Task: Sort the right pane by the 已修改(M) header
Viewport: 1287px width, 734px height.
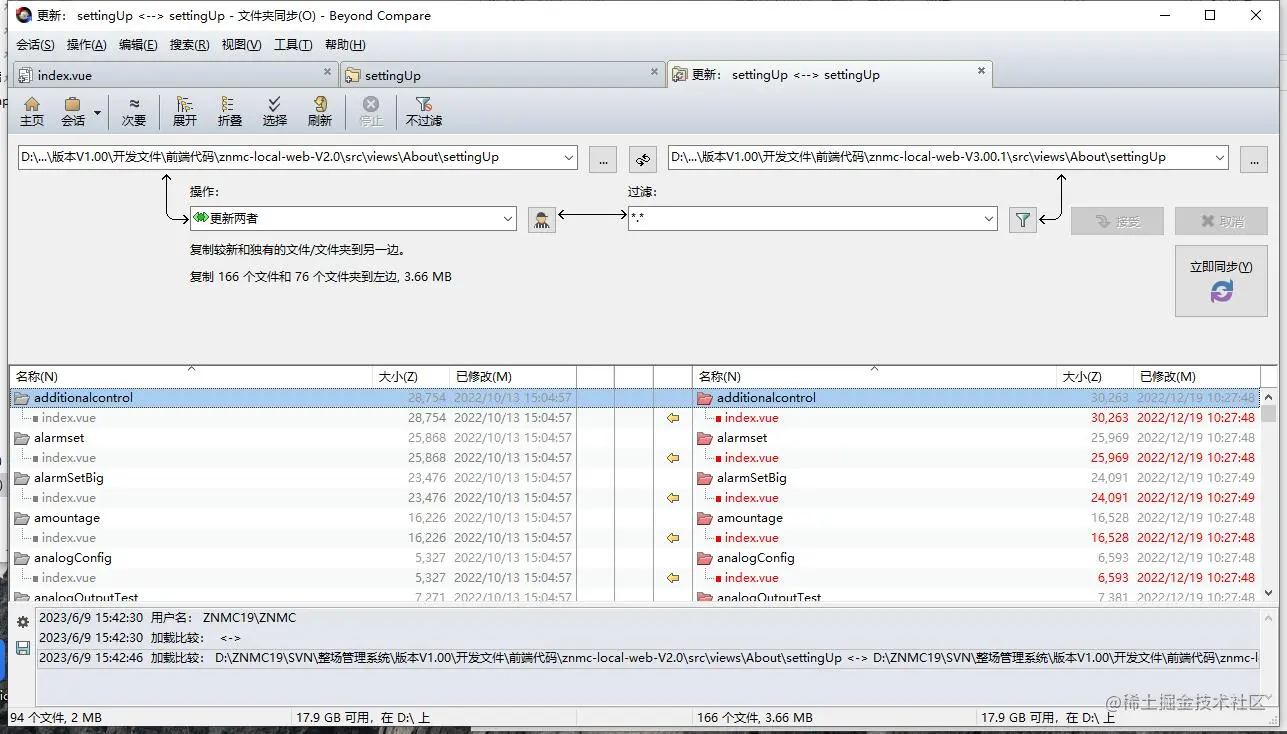Action: 1195,376
